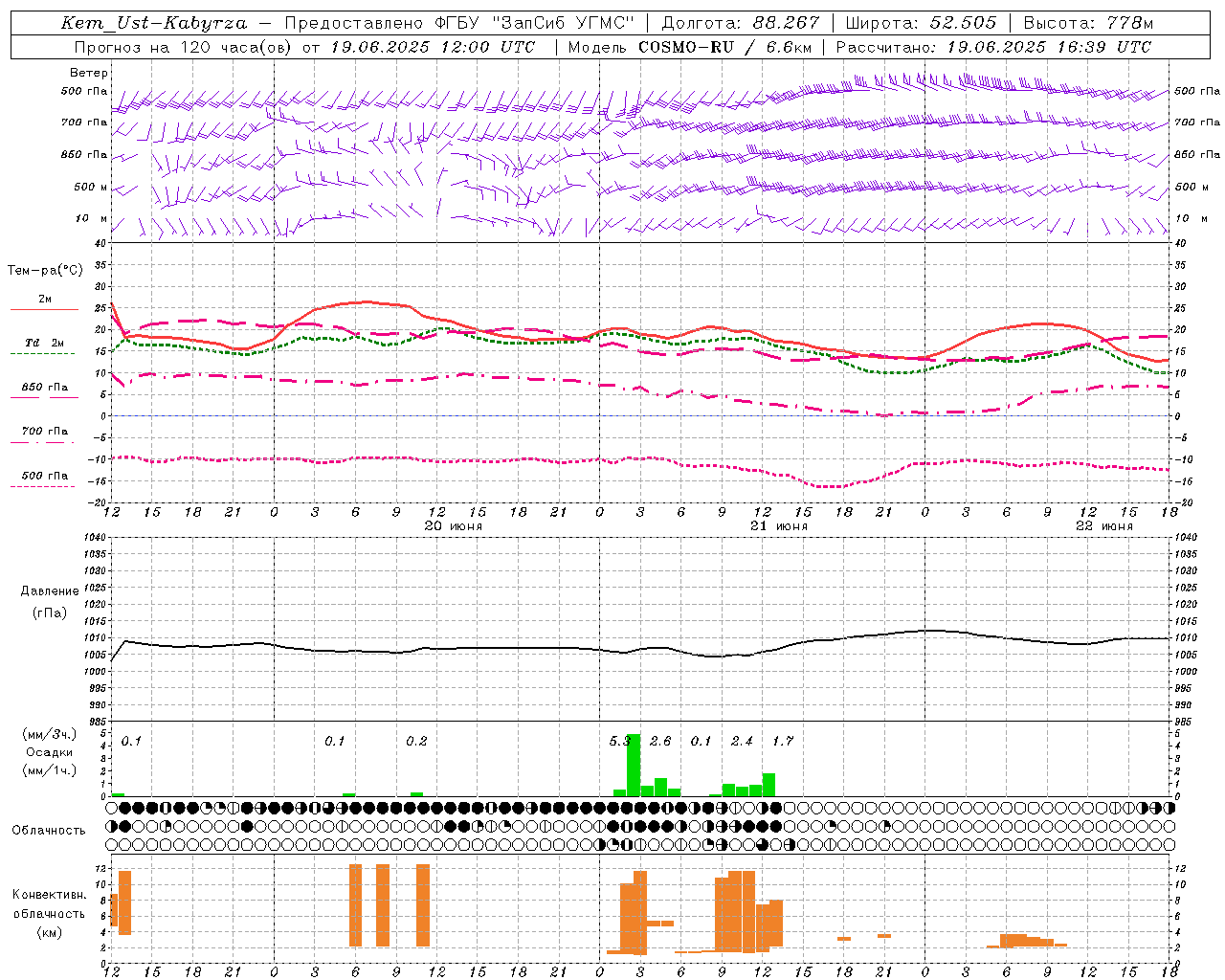The width and height of the screenshot is (1225, 980).
Task: Select the 'Долгота: 88.267' longitude value
Action: [740, 23]
